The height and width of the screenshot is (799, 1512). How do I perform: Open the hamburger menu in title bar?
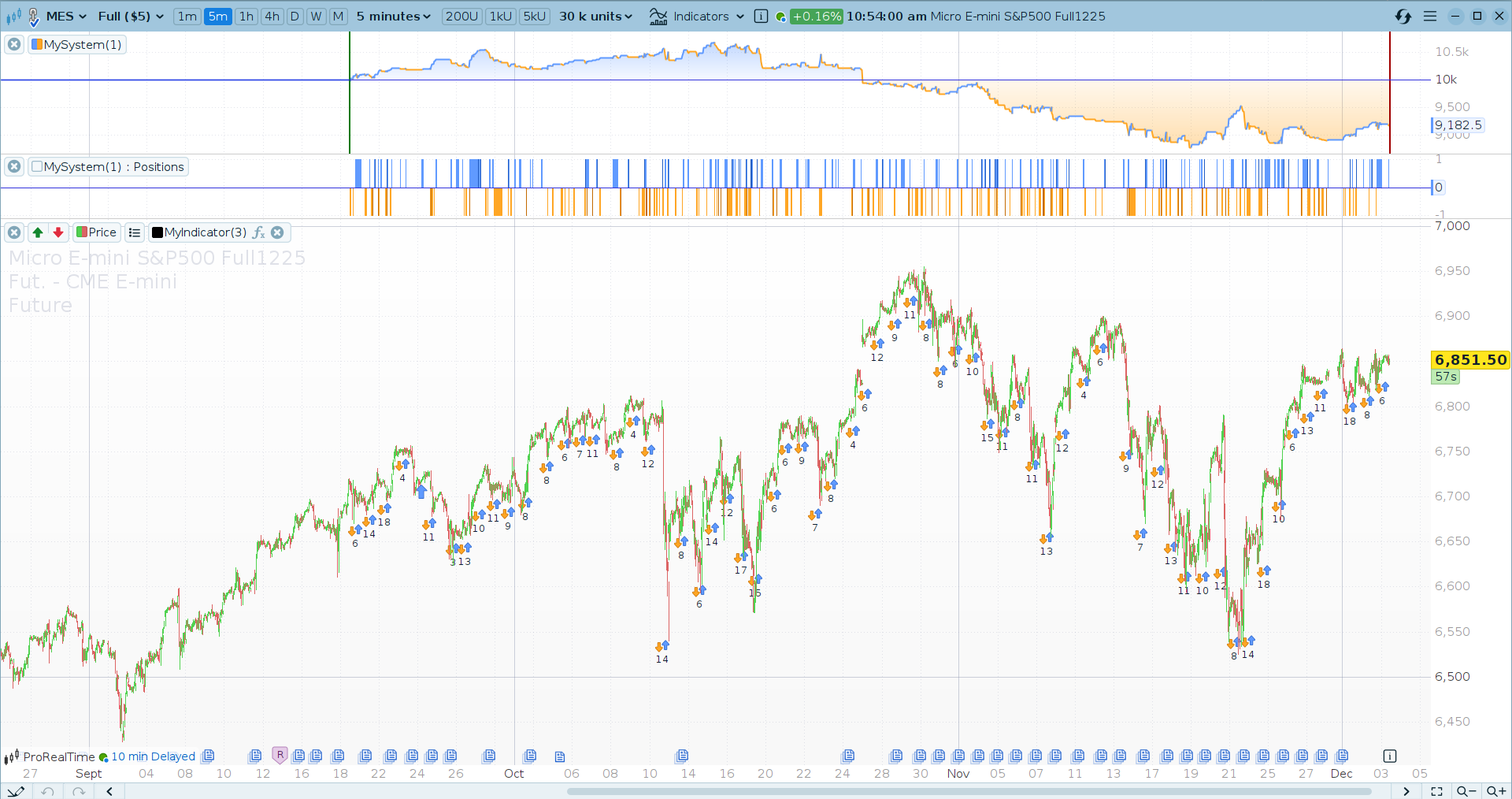point(1430,17)
